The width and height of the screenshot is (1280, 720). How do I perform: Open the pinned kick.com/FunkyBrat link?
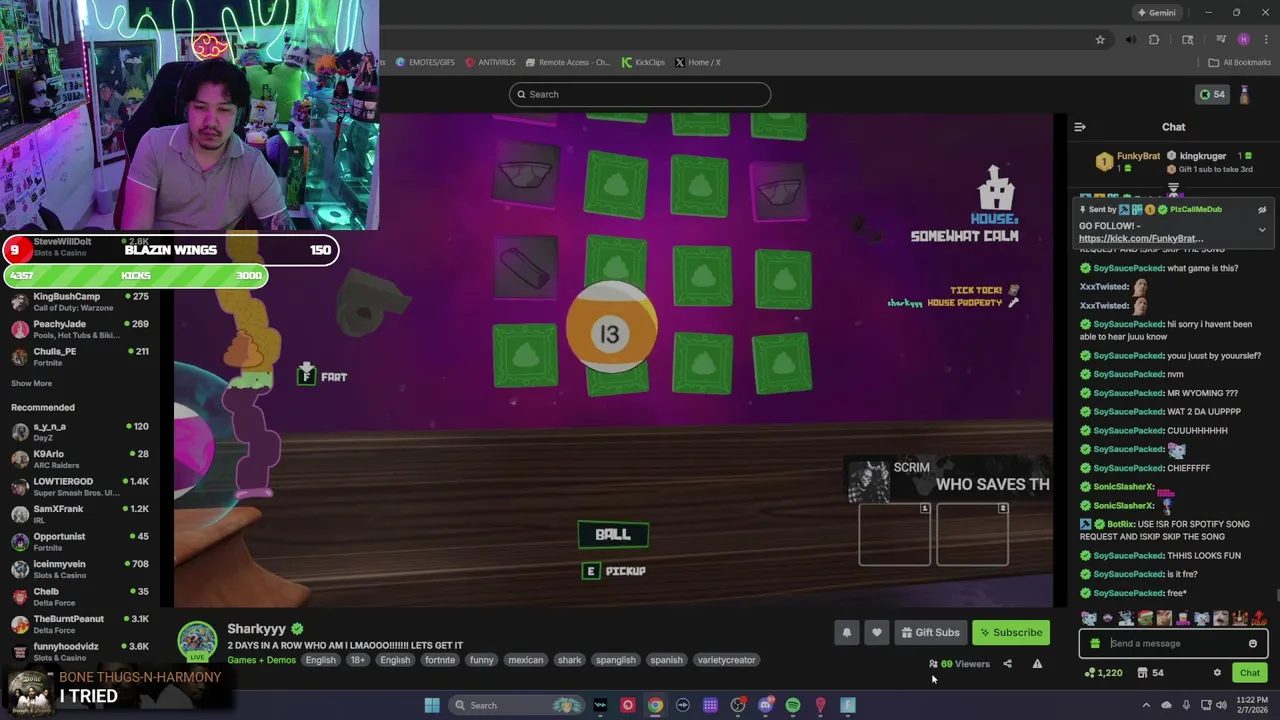1141,239
